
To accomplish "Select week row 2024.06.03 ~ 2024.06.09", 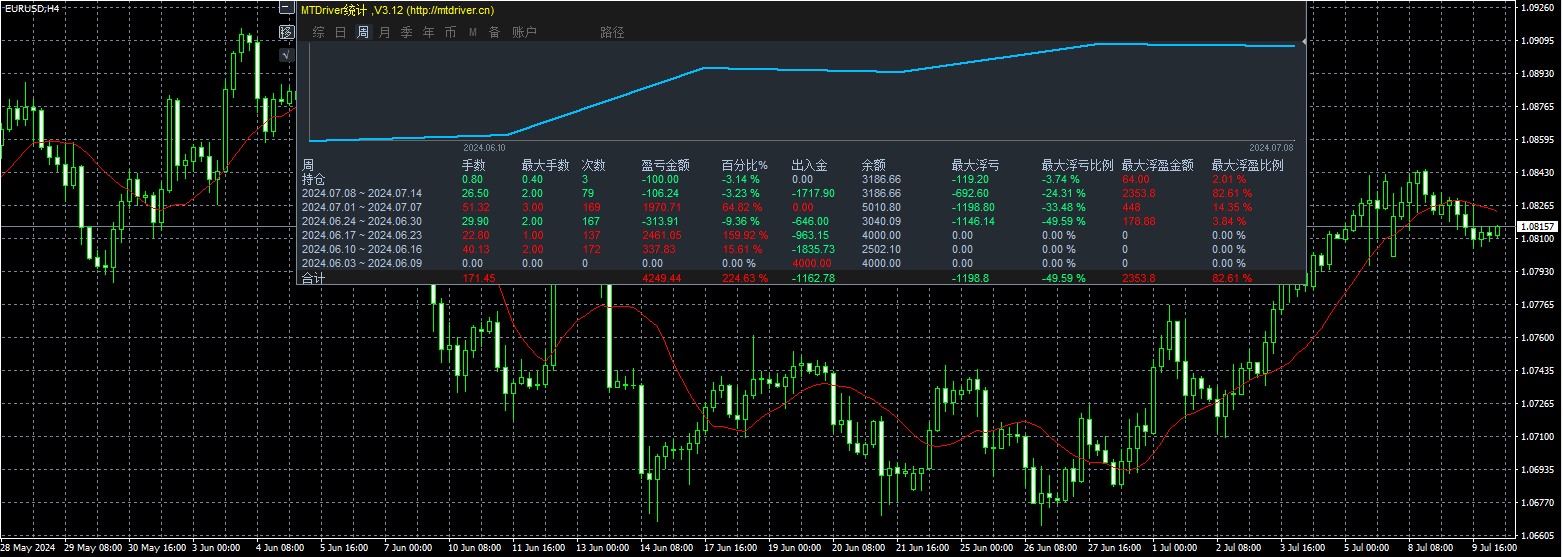I will pyautogui.click(x=362, y=263).
